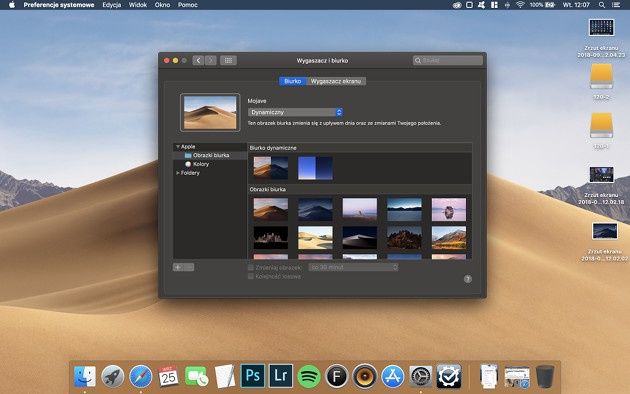This screenshot has height=394, width=630.
Task: Select Mojave dynamic desktop thumbnail
Action: coord(271,168)
